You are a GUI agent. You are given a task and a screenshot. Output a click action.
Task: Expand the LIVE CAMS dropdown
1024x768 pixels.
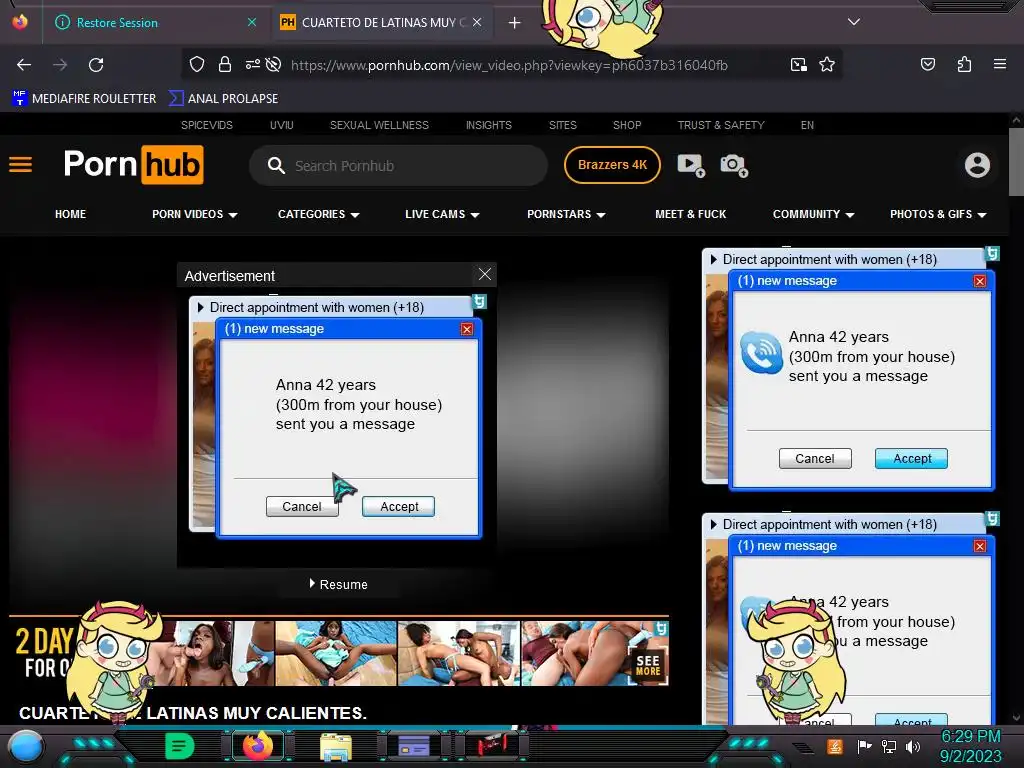click(x=442, y=214)
